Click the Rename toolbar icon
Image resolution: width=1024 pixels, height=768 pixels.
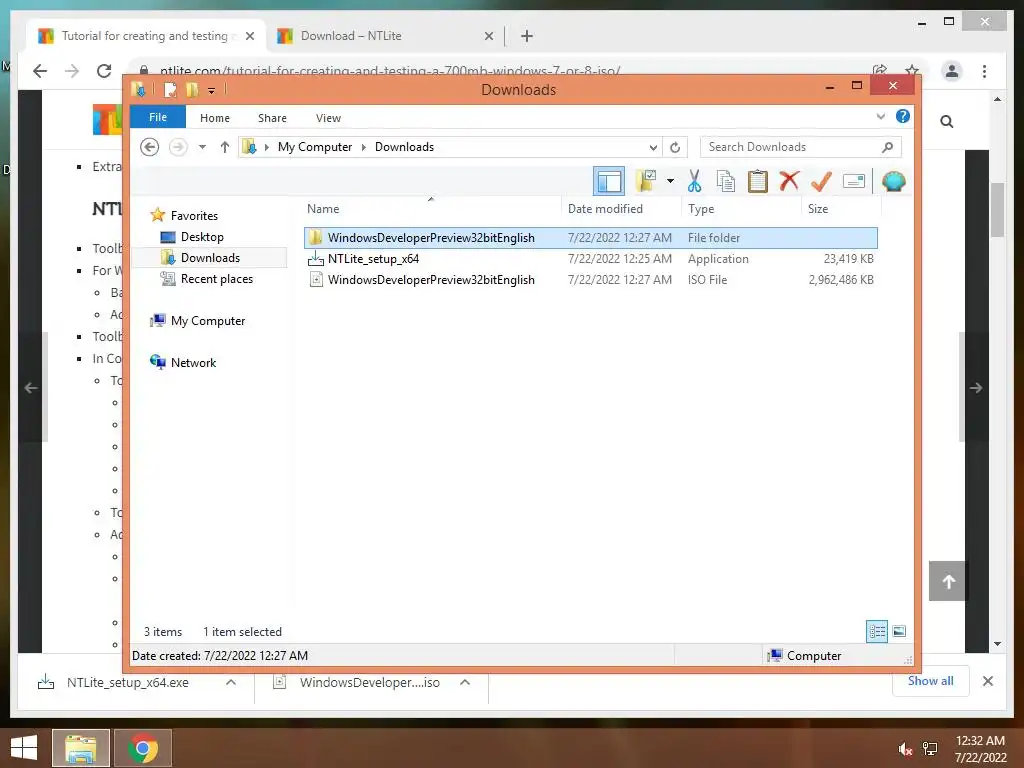pos(854,181)
